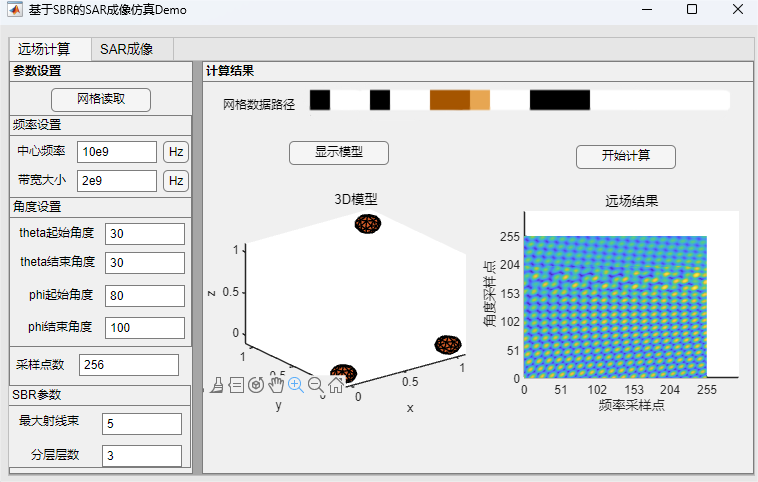Start computation with 开始计算 button
758x482 pixels.
(x=625, y=156)
